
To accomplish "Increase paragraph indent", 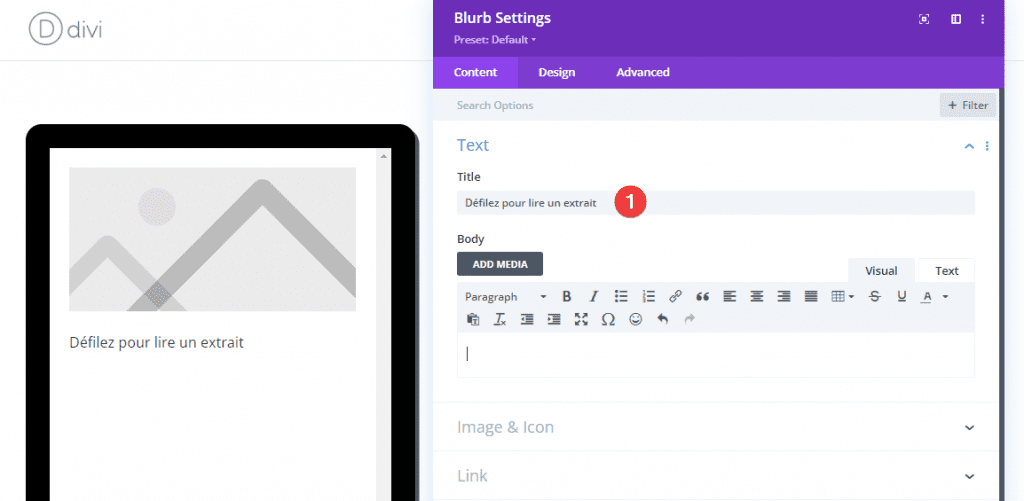I will click(x=554, y=319).
